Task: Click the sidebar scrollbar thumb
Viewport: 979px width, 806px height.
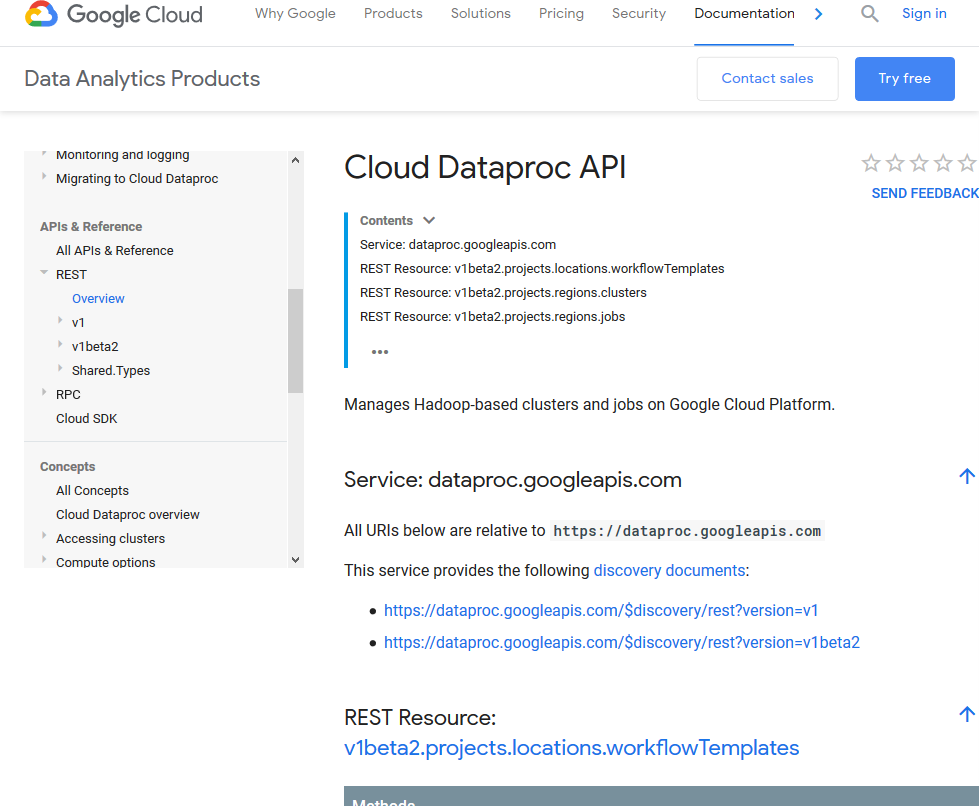Action: 295,341
